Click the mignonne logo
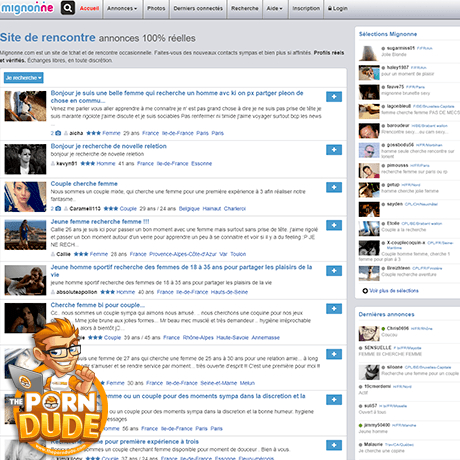 click(x=27, y=8)
